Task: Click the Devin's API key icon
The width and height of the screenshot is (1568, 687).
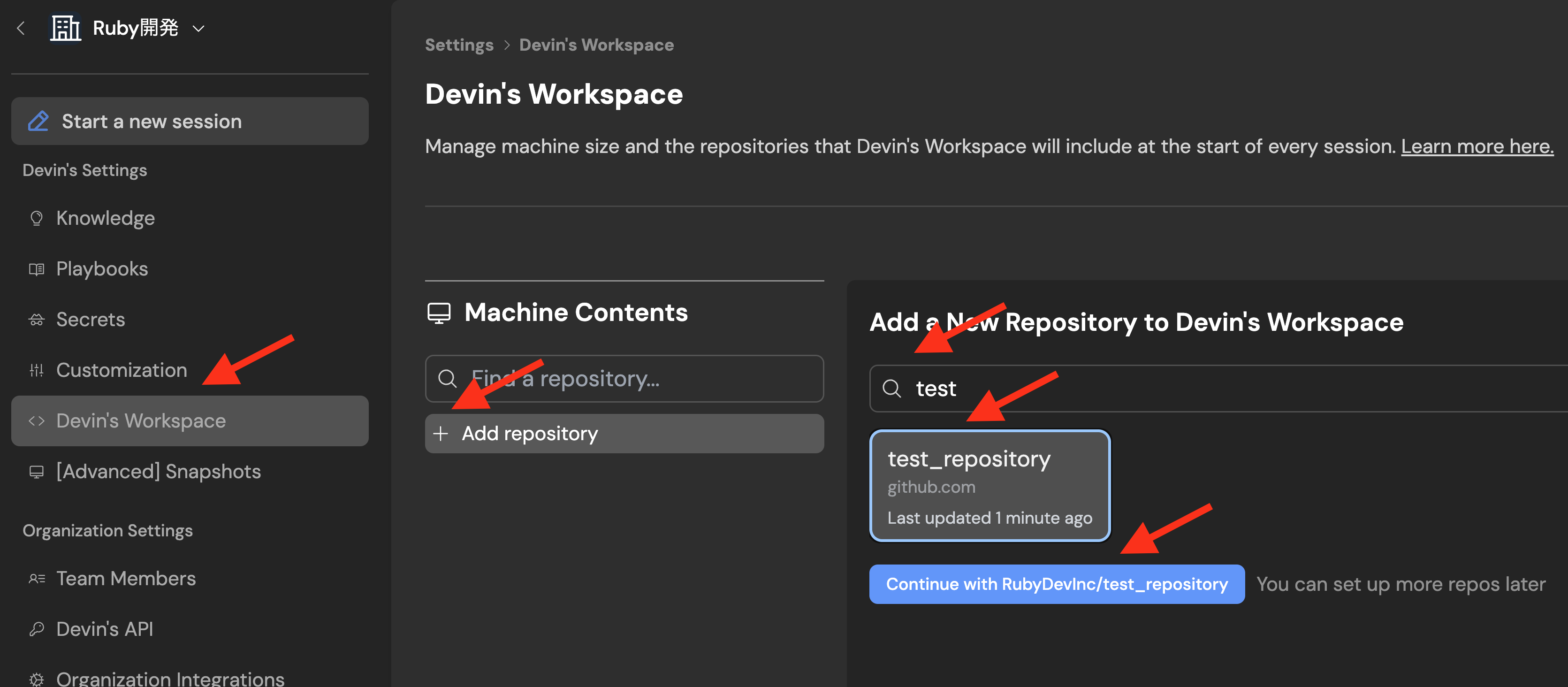Action: (37, 629)
